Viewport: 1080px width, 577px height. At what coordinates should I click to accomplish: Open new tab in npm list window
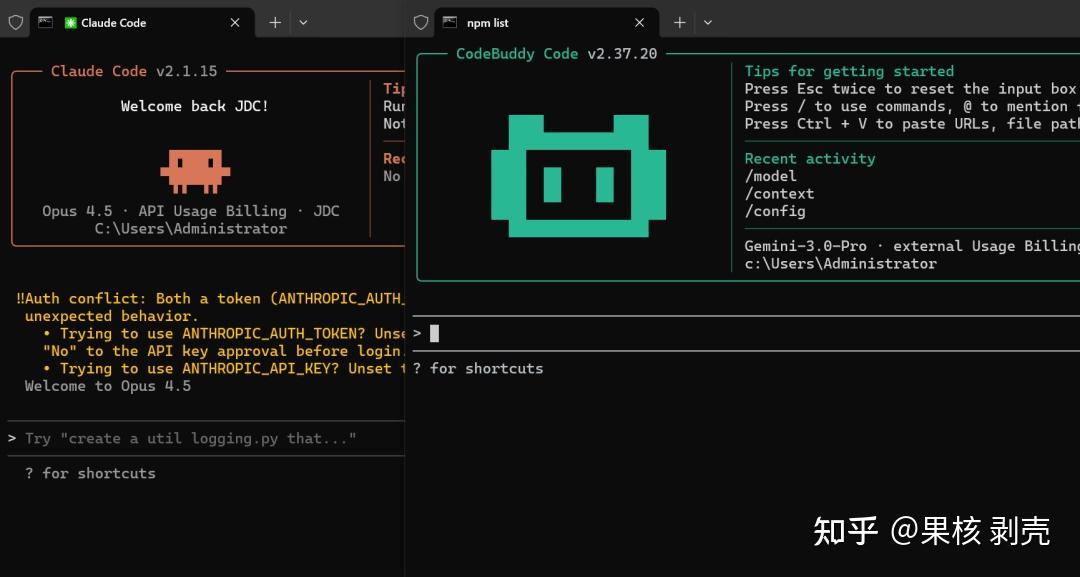click(679, 23)
